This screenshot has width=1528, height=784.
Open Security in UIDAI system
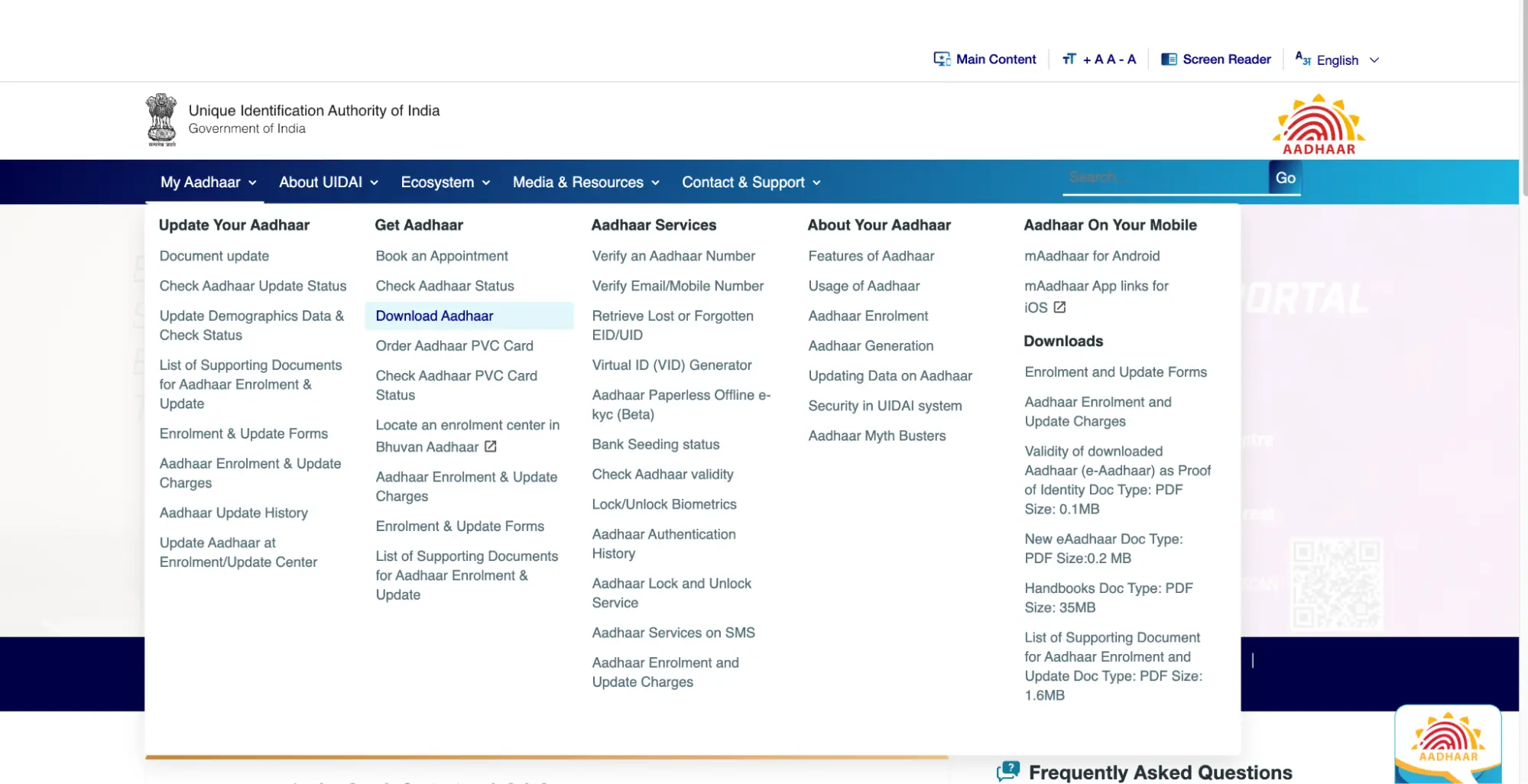[885, 406]
